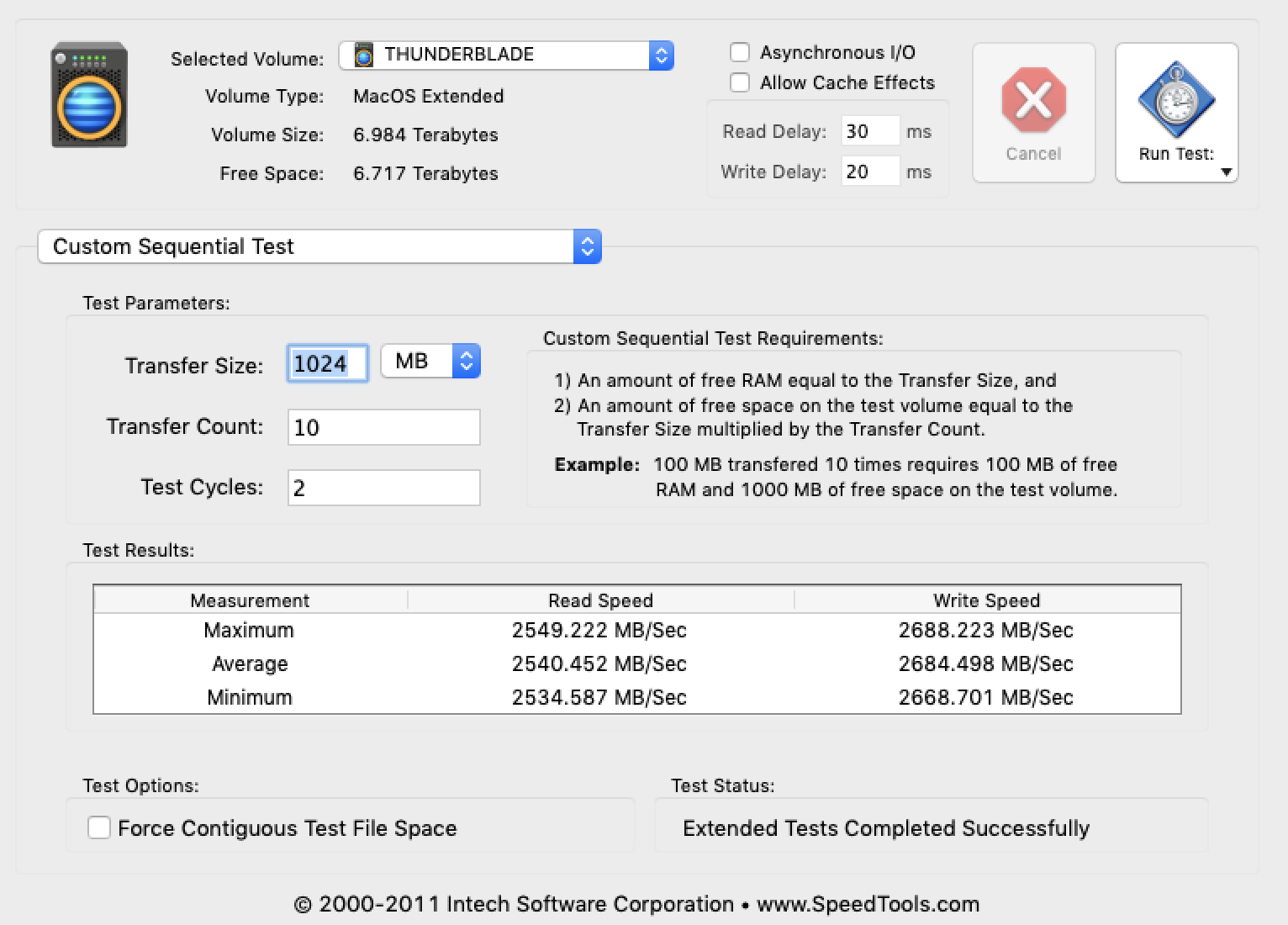Image resolution: width=1288 pixels, height=925 pixels.
Task: Click the Transfer Size field
Action: pos(327,363)
